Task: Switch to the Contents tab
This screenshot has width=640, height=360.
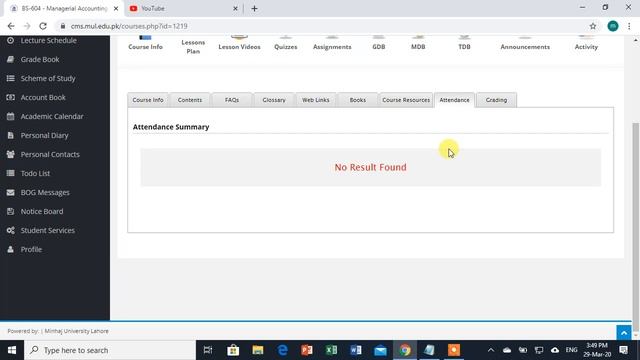Action: [x=190, y=100]
